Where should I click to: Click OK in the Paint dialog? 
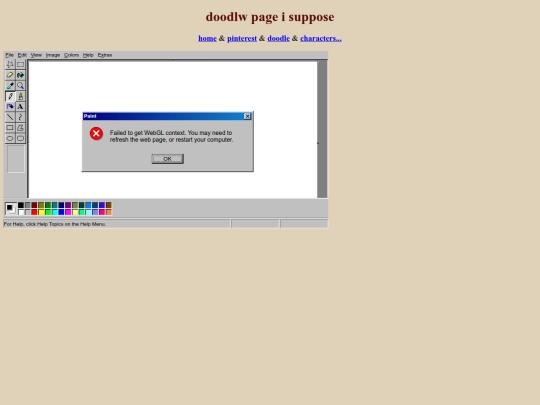click(x=167, y=159)
